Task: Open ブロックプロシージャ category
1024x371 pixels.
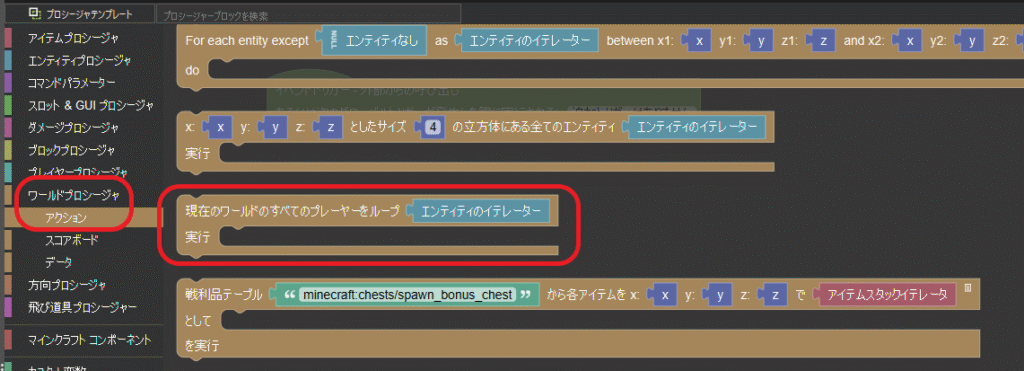Action: click(x=71, y=150)
